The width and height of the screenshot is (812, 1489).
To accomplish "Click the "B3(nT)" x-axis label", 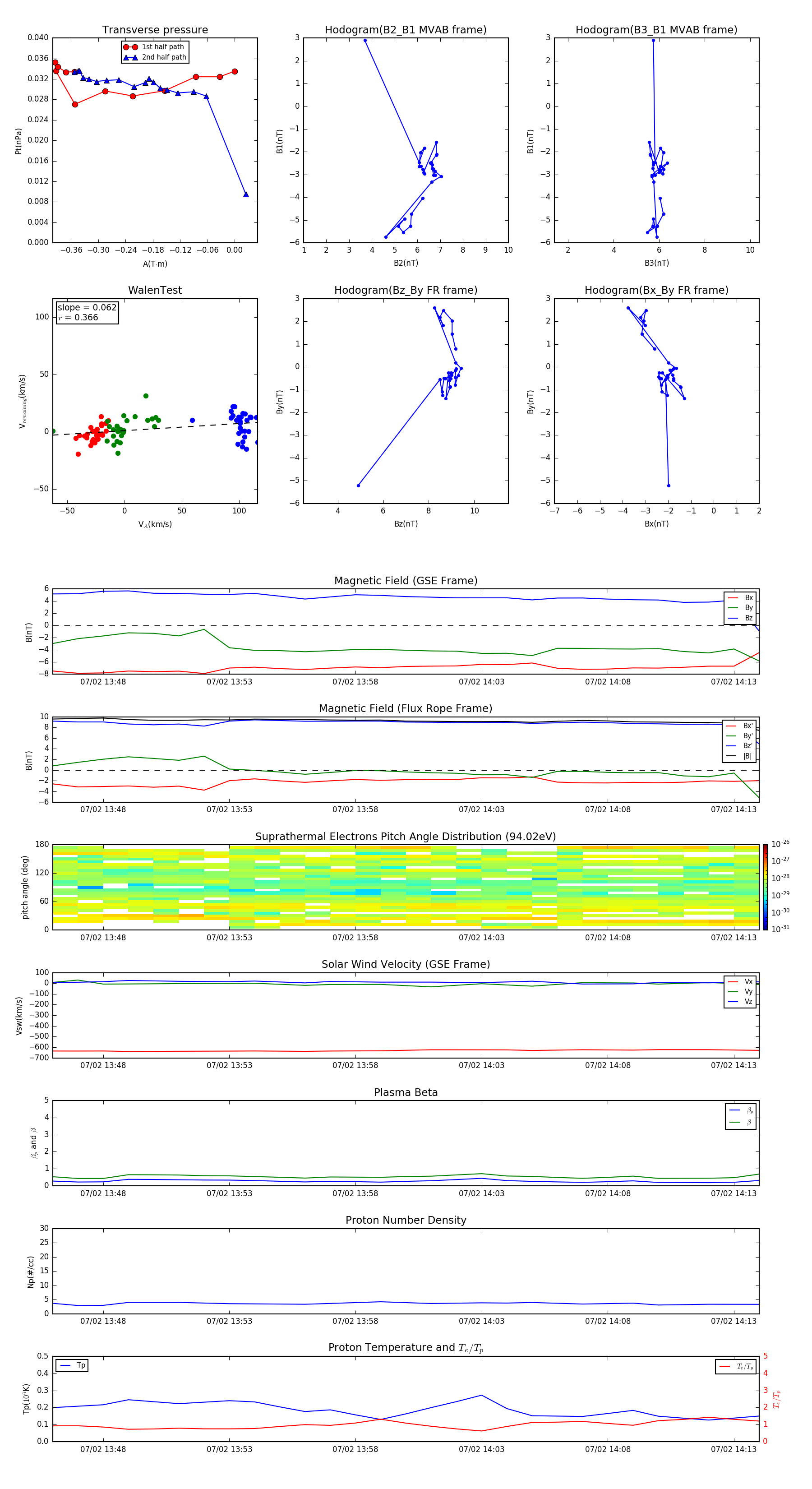I will 656,263.
